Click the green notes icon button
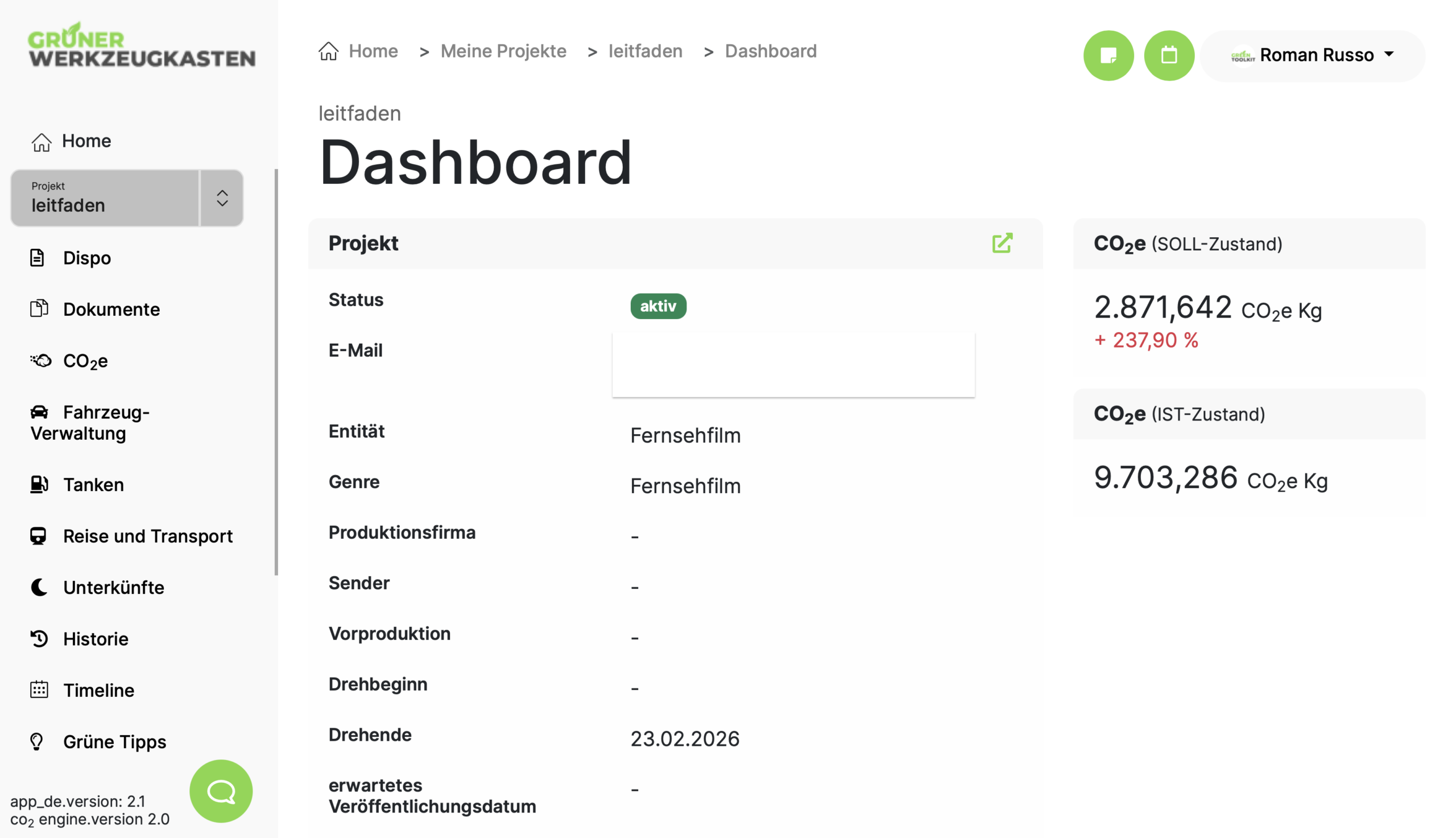 pos(1108,55)
